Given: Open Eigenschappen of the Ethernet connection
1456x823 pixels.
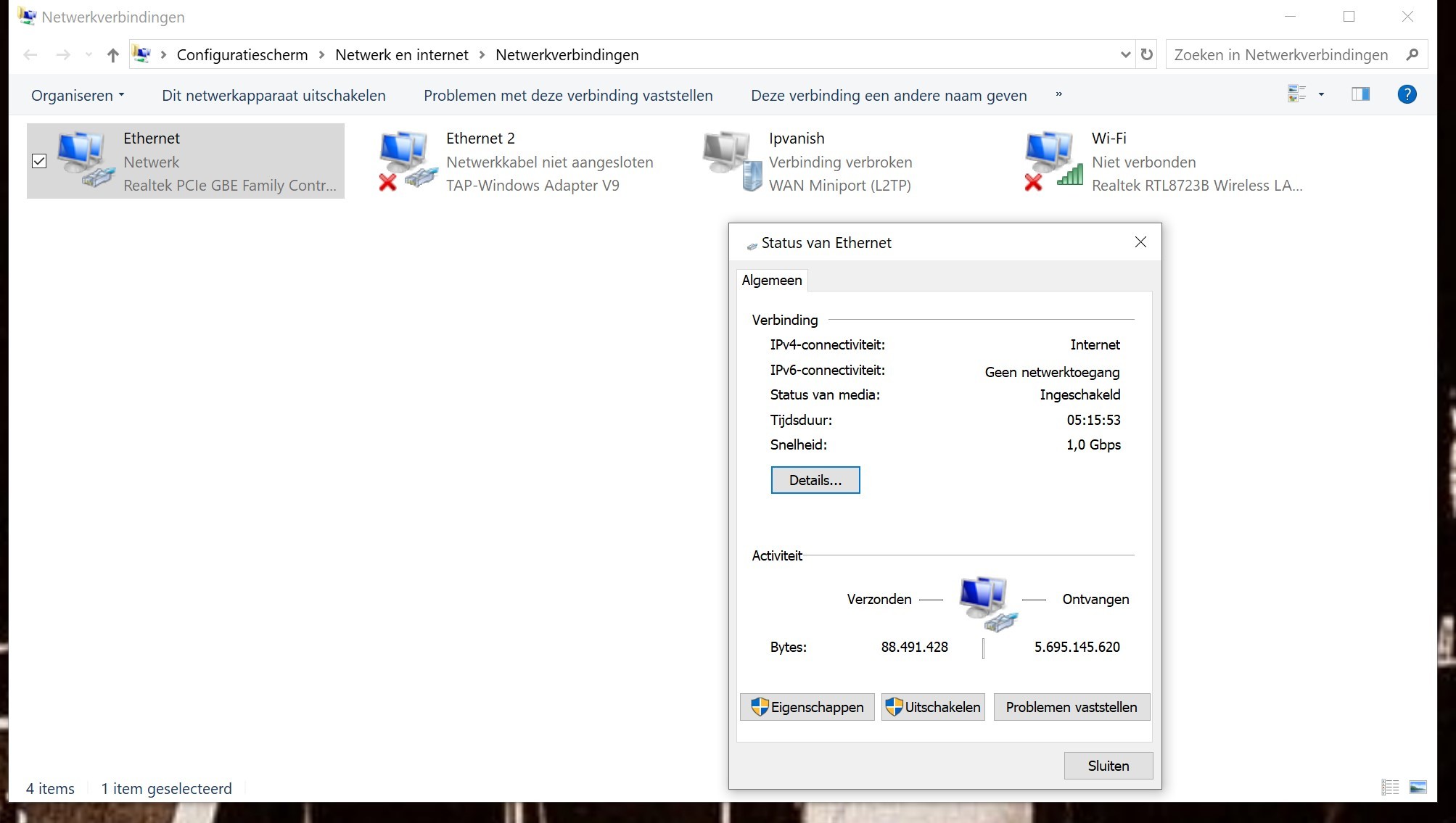Looking at the screenshot, I should (807, 707).
